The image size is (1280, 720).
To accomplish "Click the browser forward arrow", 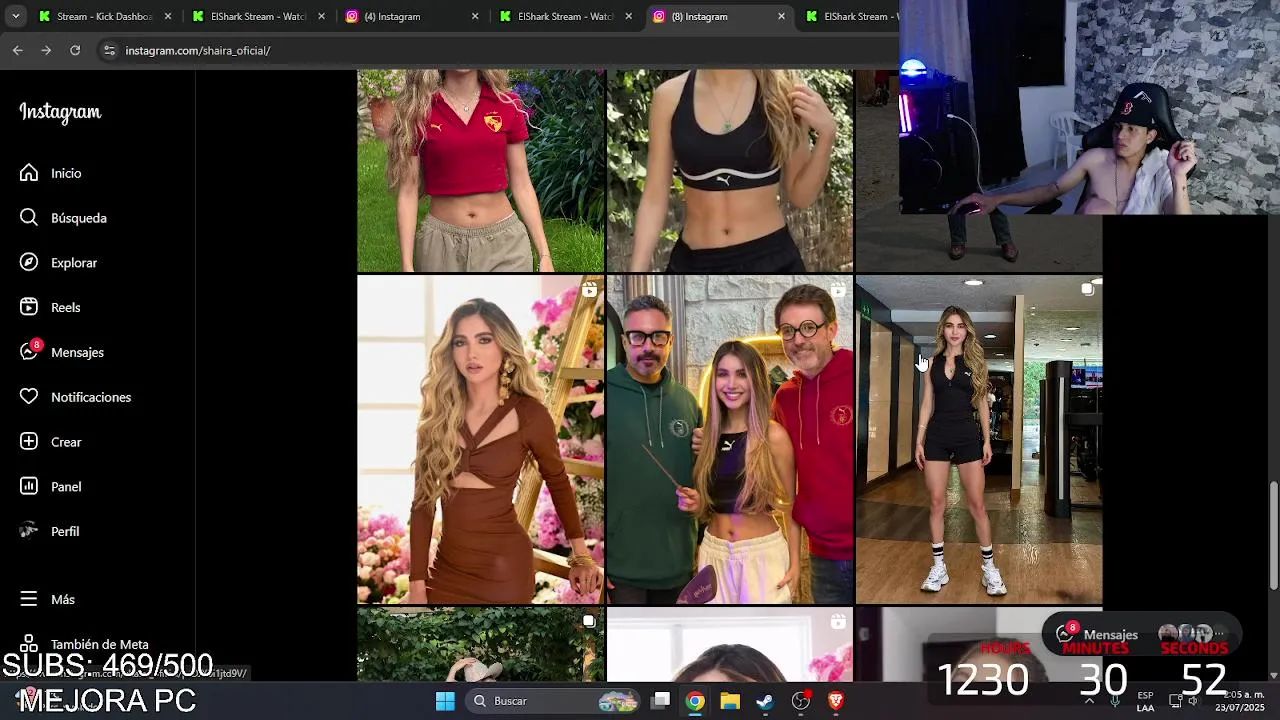I will tap(46, 50).
